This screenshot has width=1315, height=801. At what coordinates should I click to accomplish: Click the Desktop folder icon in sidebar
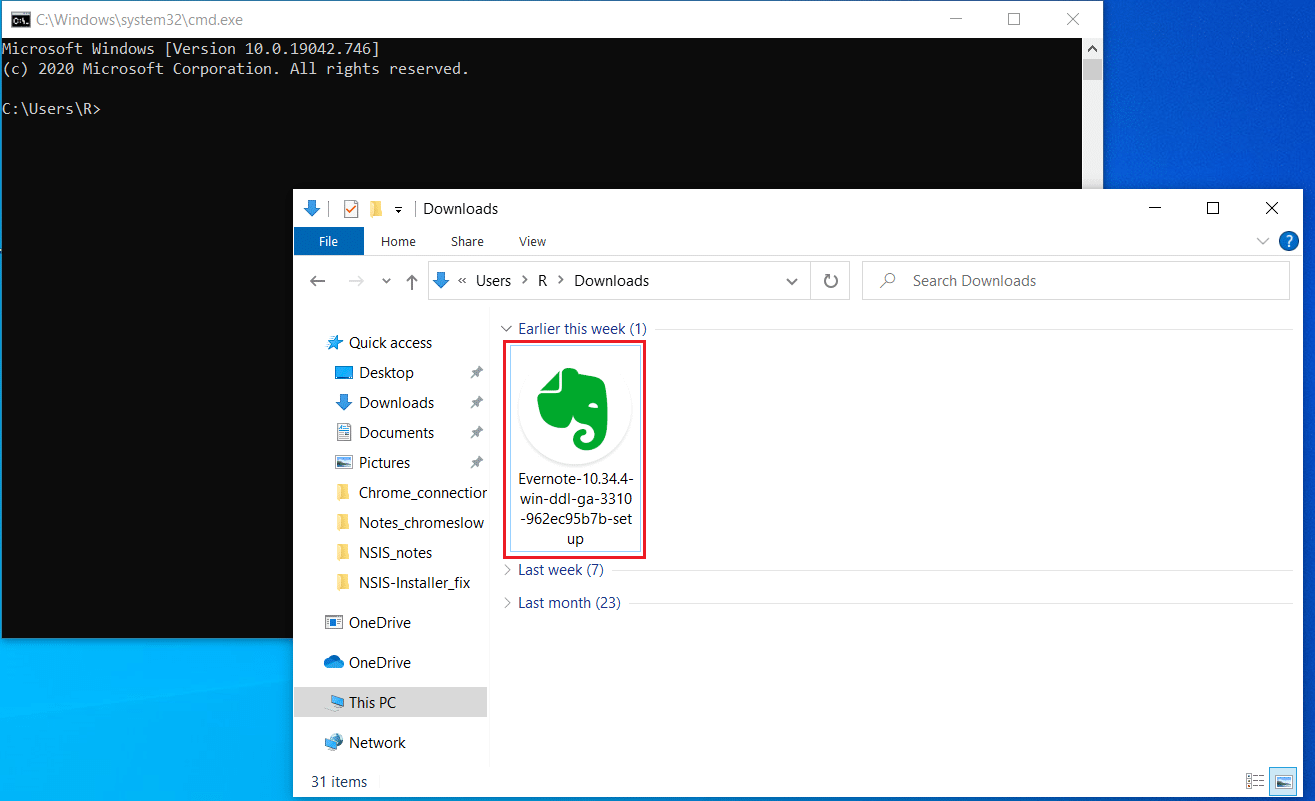point(343,373)
